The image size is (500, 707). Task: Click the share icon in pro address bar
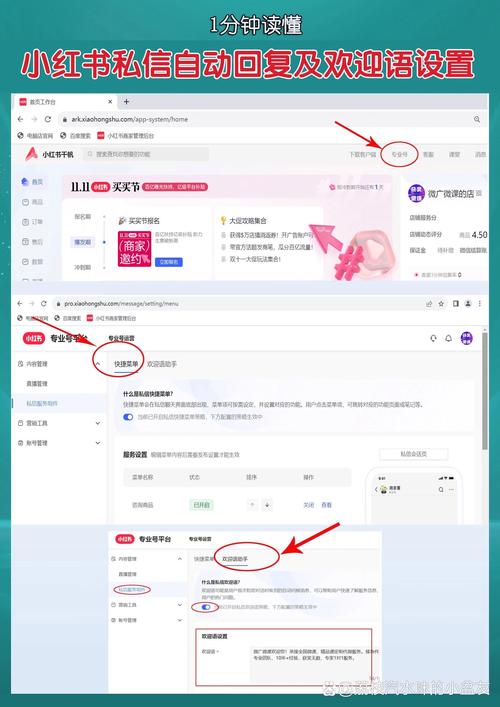(429, 304)
